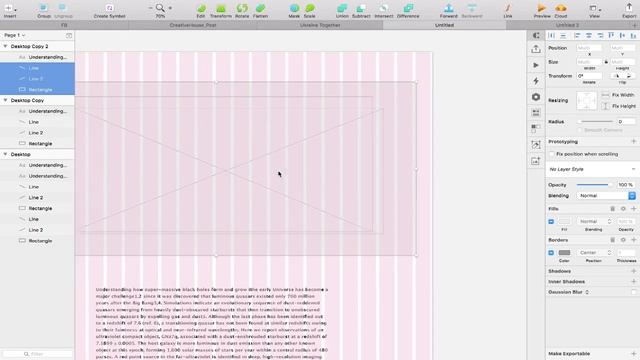Toggle the Fix Height option
Viewport: 640px width, 360px height.
click(x=618, y=106)
